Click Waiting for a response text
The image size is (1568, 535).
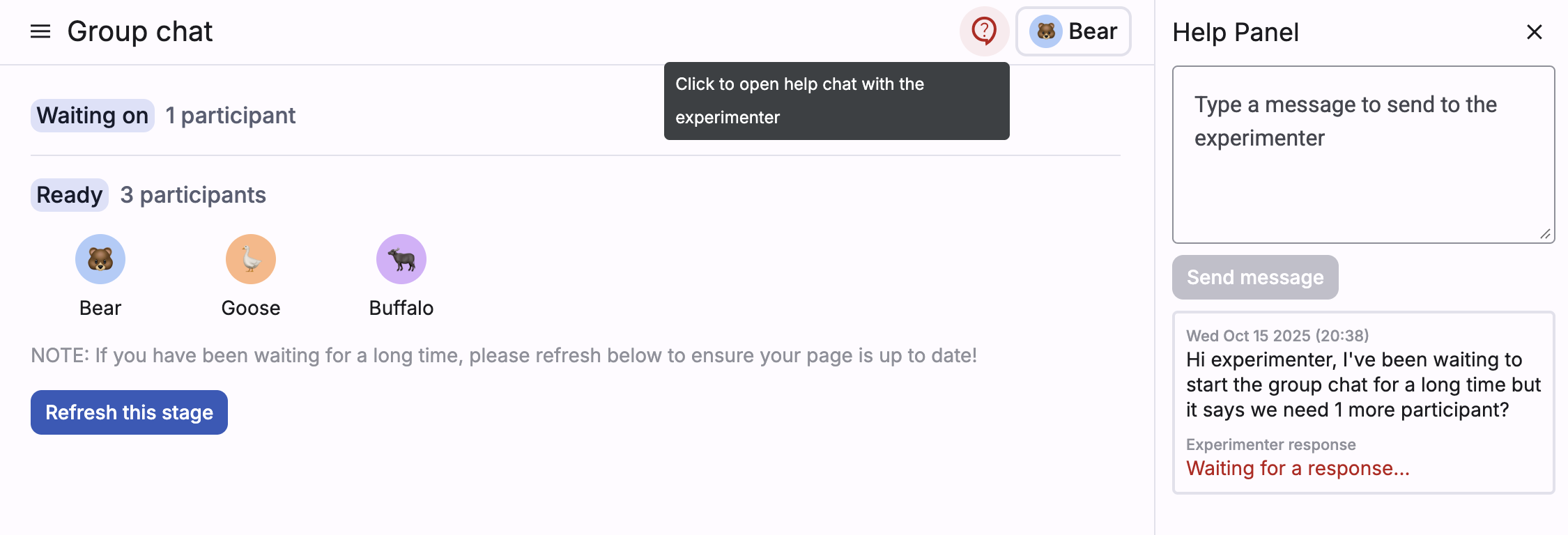[1298, 468]
